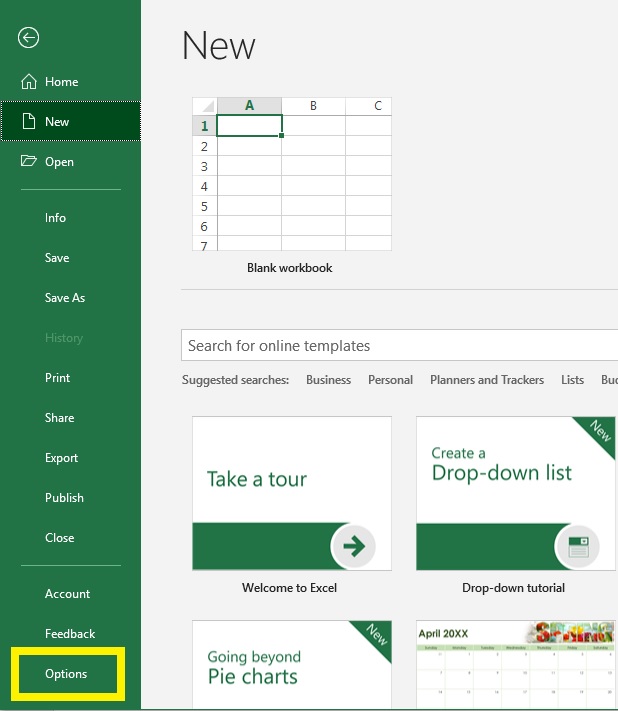Screen dimensions: 618x711
Task: Open the Going beyond Pie charts template
Action: (292, 665)
